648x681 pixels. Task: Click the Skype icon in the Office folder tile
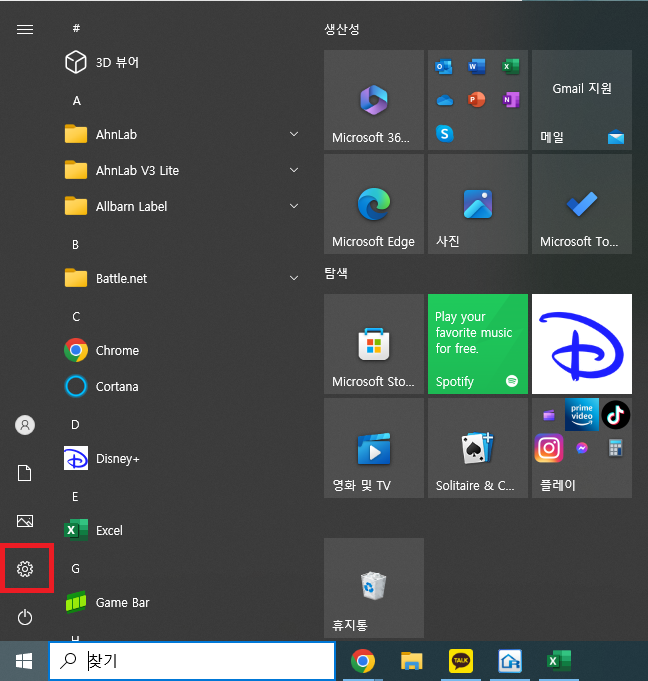pyautogui.click(x=444, y=133)
